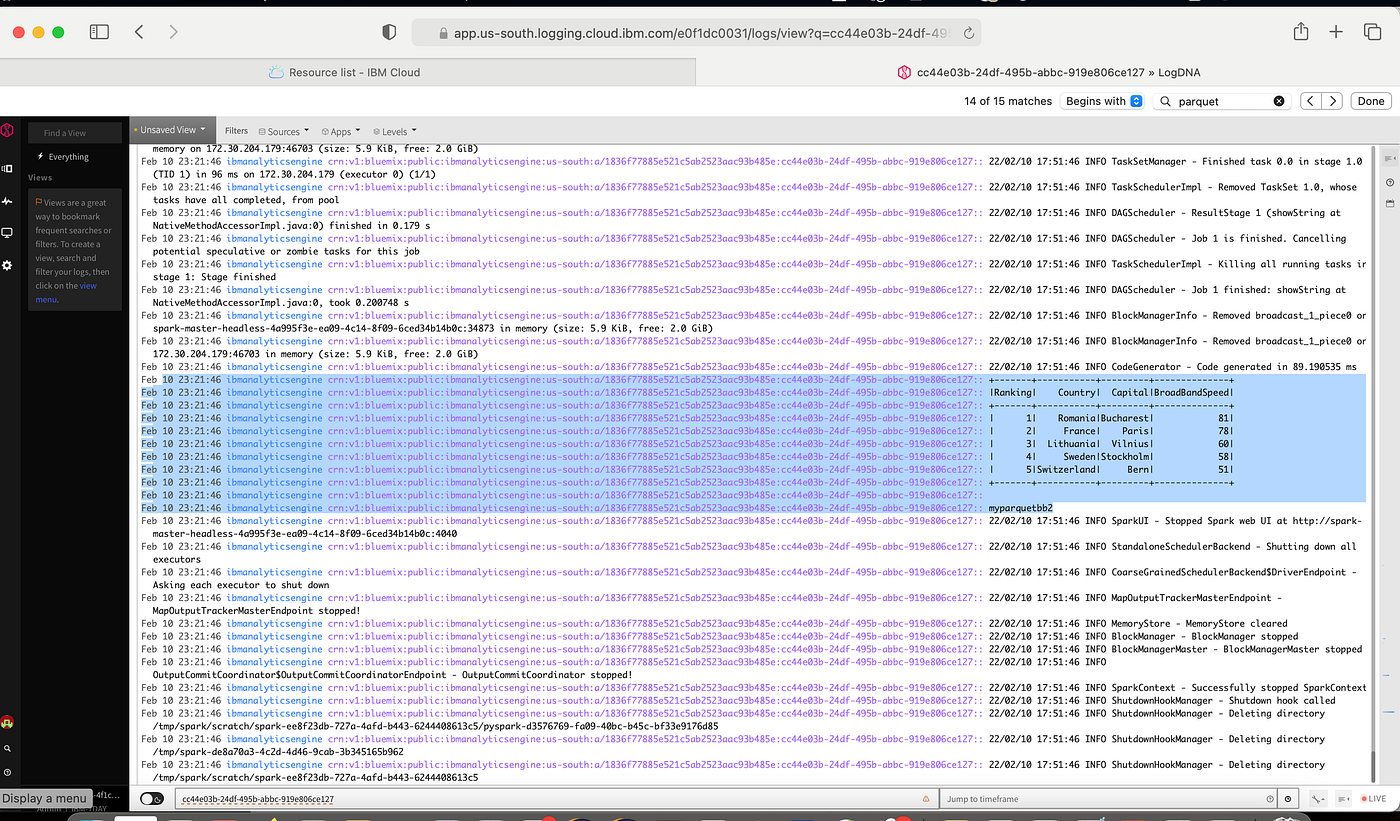The height and width of the screenshot is (821, 1400).
Task: Toggle the Safari sidebar button
Action: tap(99, 32)
